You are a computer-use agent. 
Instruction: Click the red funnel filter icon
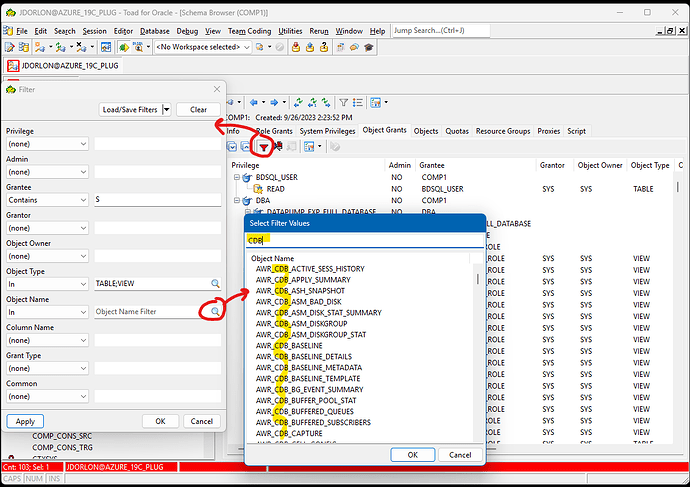(264, 147)
